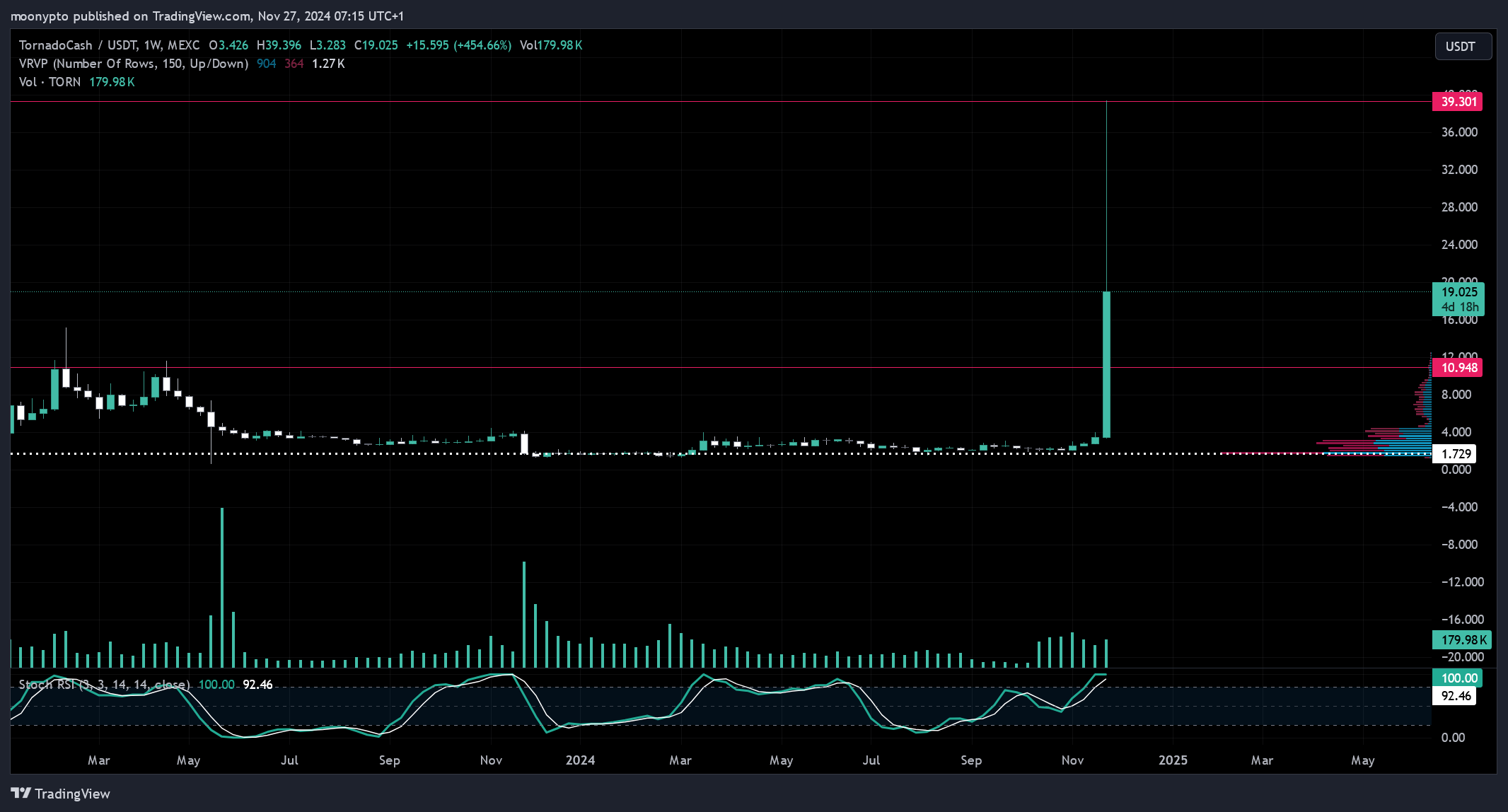Screen dimensions: 1508x812
Task: Click the 92.46 Stoch RSI axis label
Action: 1456,696
